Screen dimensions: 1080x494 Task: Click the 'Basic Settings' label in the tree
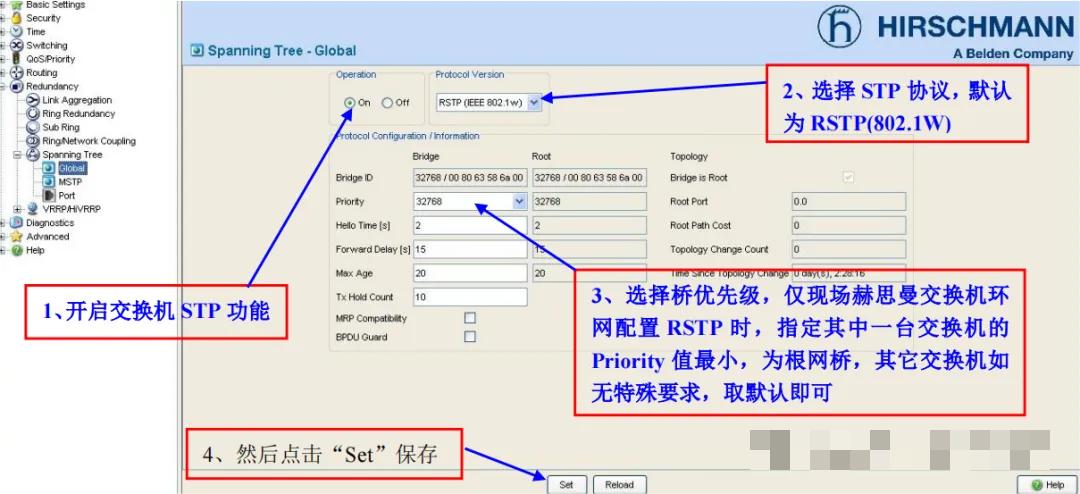[x=56, y=5]
